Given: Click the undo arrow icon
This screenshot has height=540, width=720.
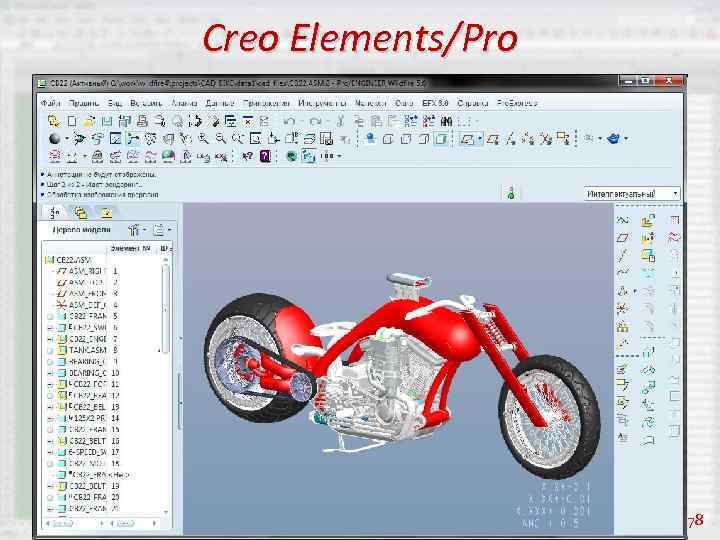Looking at the screenshot, I should 289,121.
